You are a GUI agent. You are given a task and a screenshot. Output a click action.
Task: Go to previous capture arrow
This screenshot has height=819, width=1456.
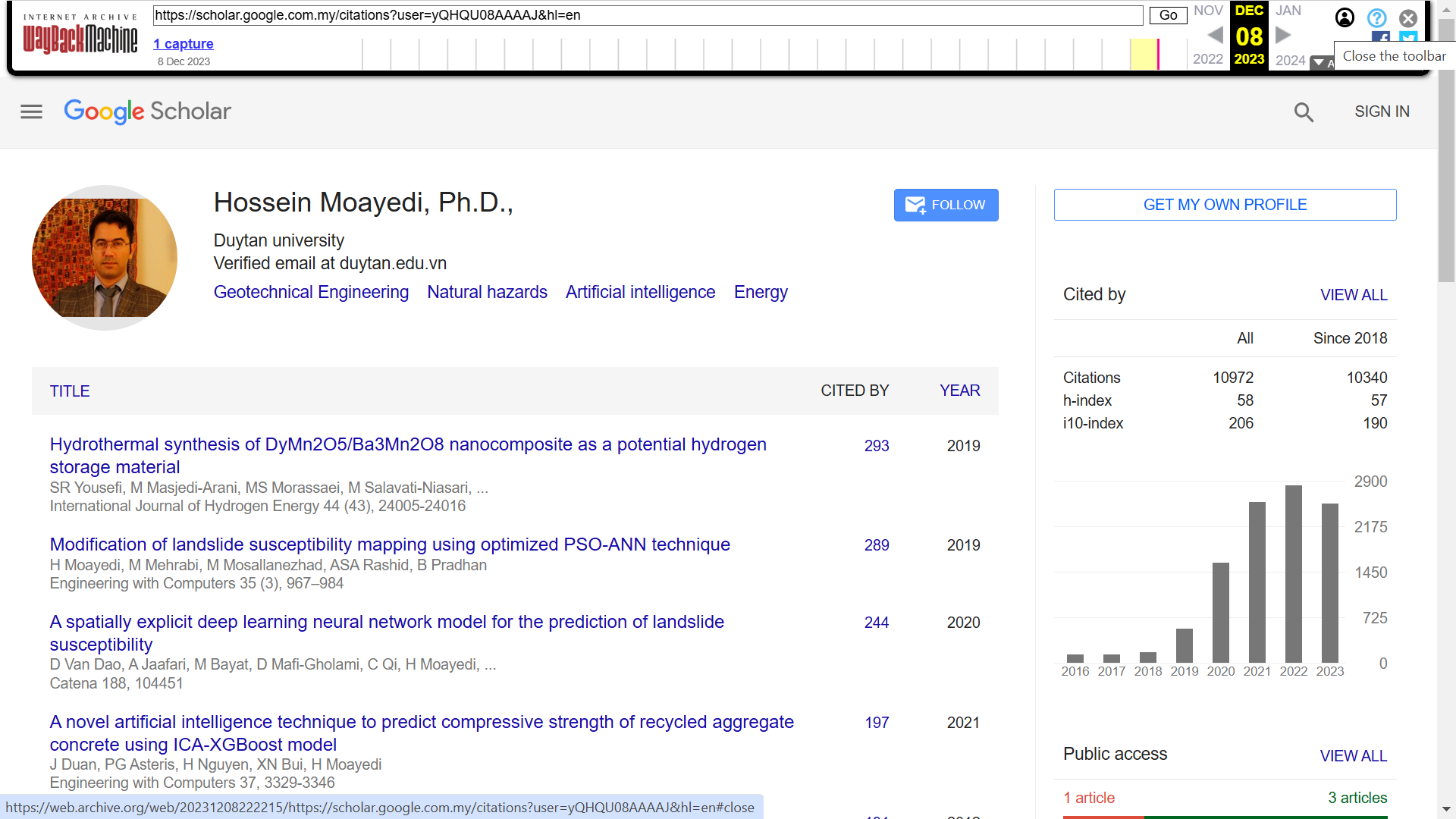[x=1215, y=35]
